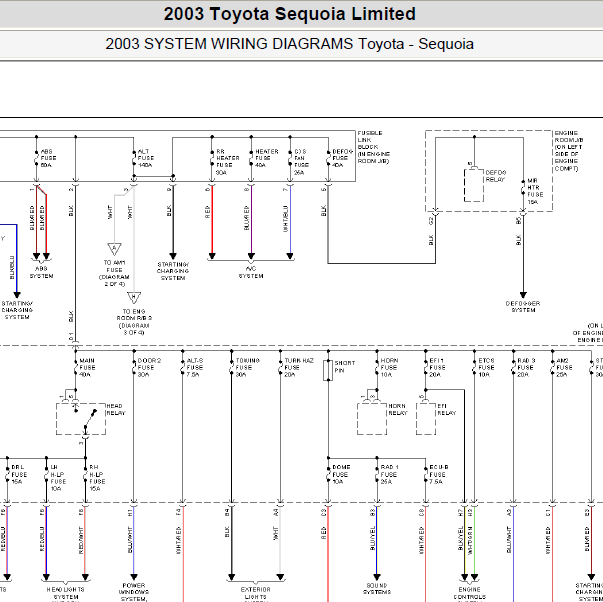Select the TURN-HAZ FUSE 20A label
The width and height of the screenshot is (603, 602).
[x=299, y=367]
